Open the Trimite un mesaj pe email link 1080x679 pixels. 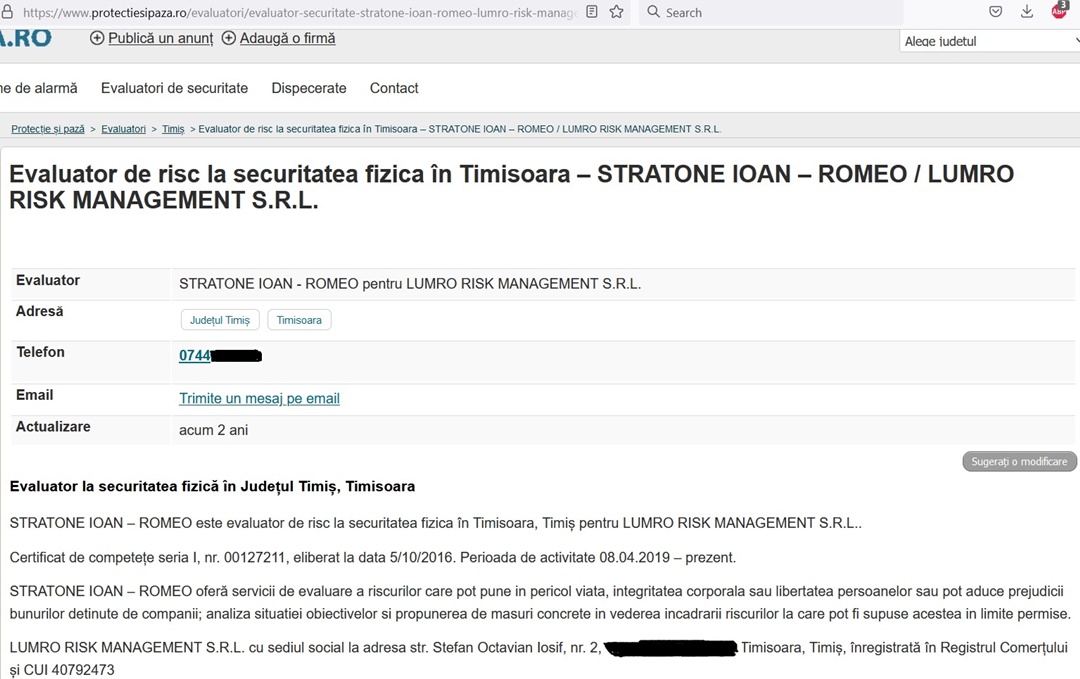(x=260, y=399)
